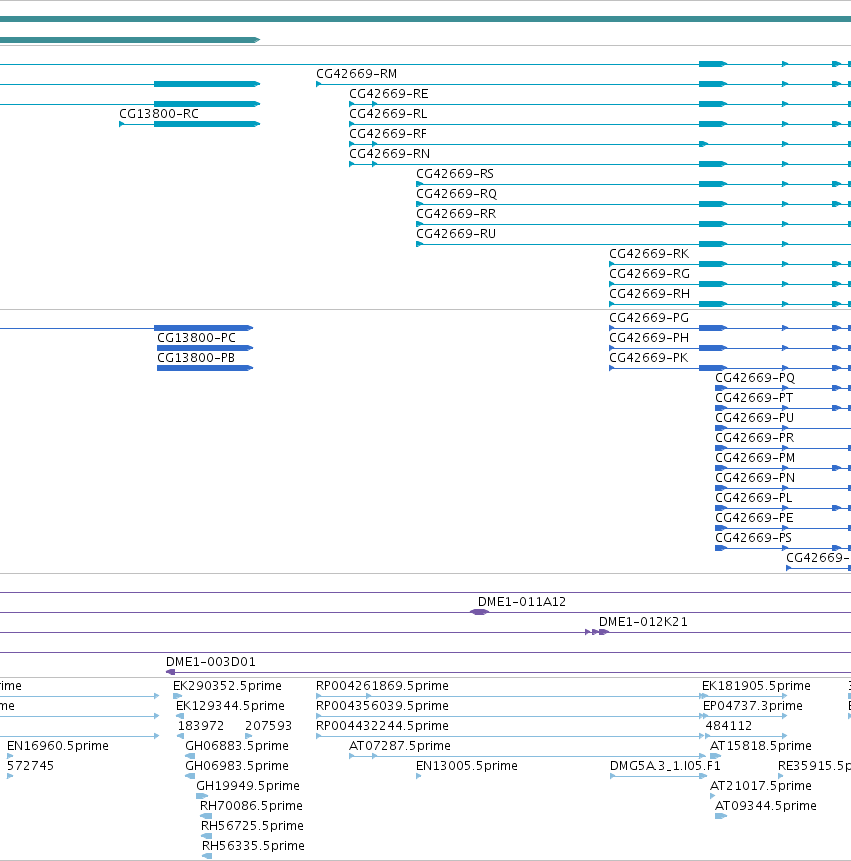The height and width of the screenshot is (861, 851).
Task: Select the CG42669-RE transcript label
Action: click(x=389, y=94)
